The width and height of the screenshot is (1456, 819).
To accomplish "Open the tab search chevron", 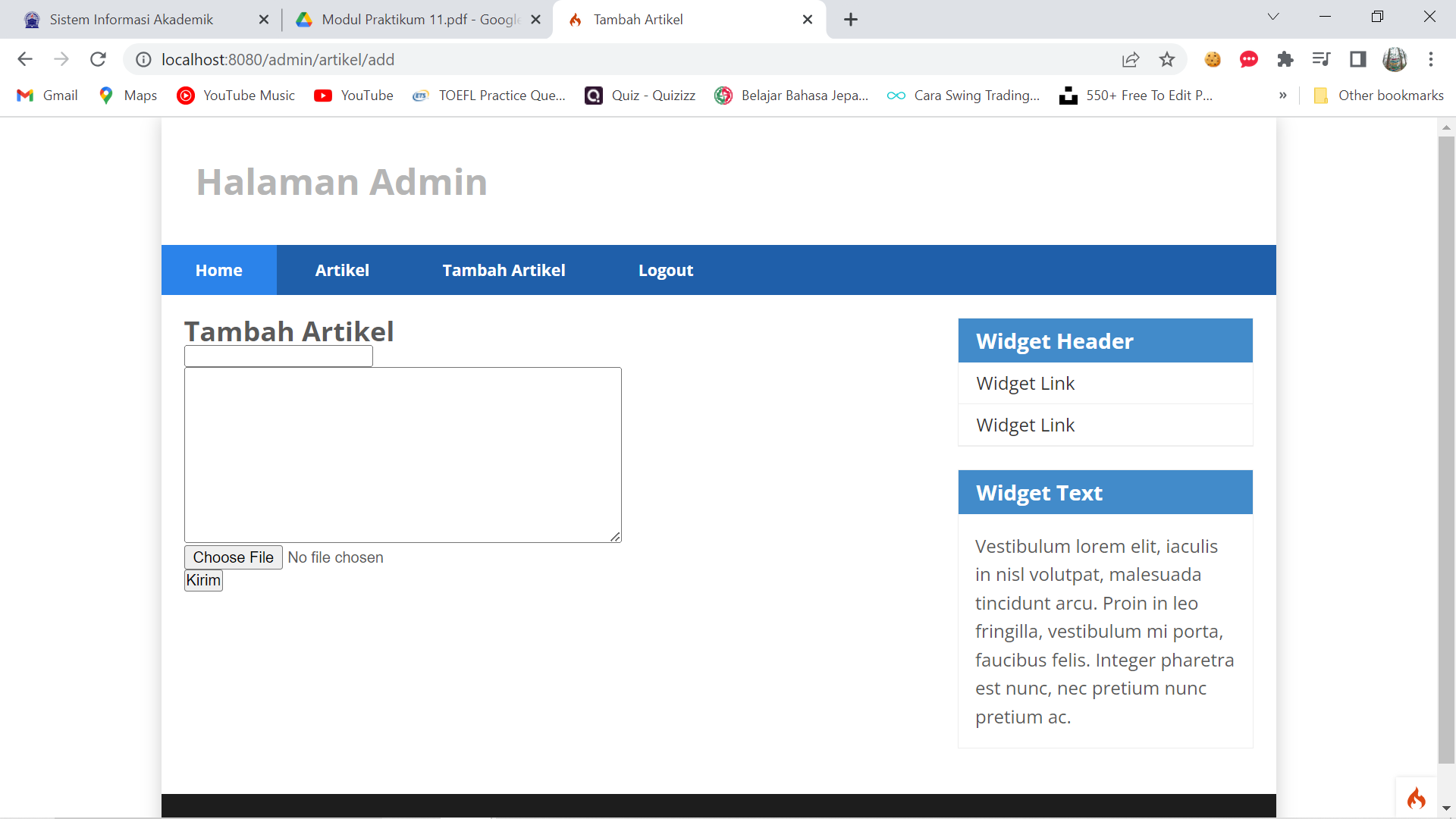I will [1273, 16].
